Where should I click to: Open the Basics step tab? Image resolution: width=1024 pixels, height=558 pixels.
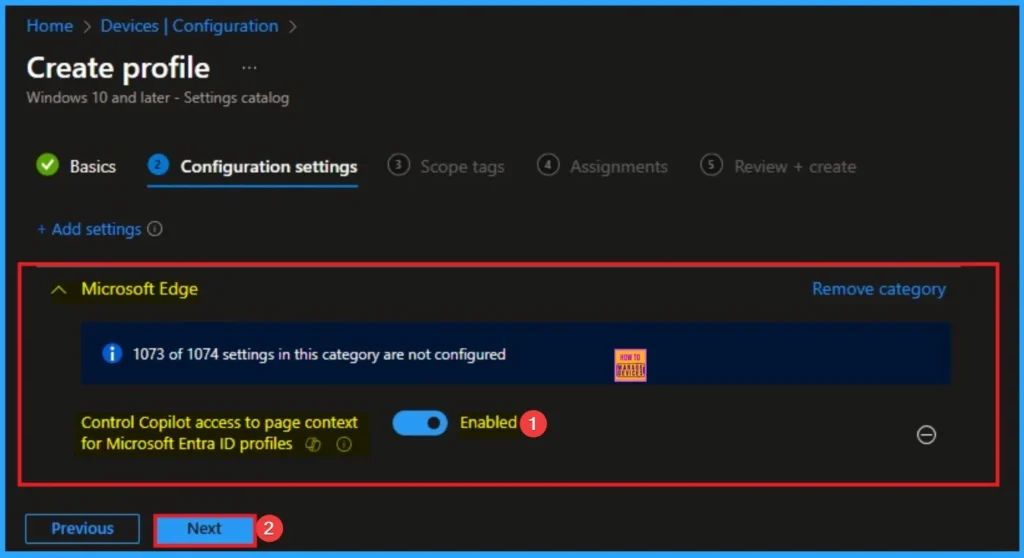tap(76, 166)
